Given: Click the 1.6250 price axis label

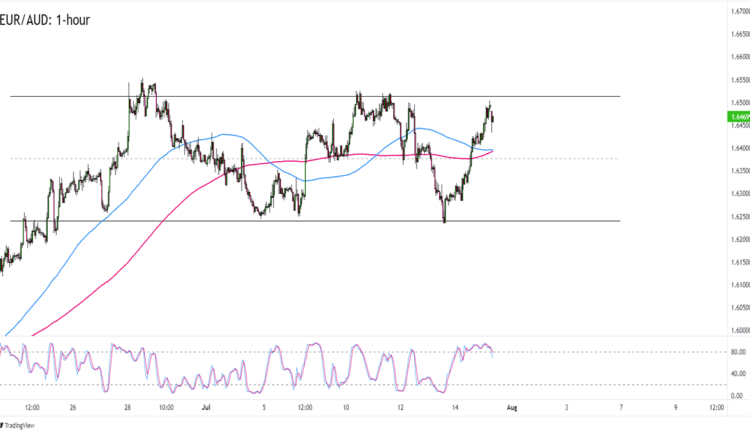Looking at the screenshot, I should click(x=736, y=216).
